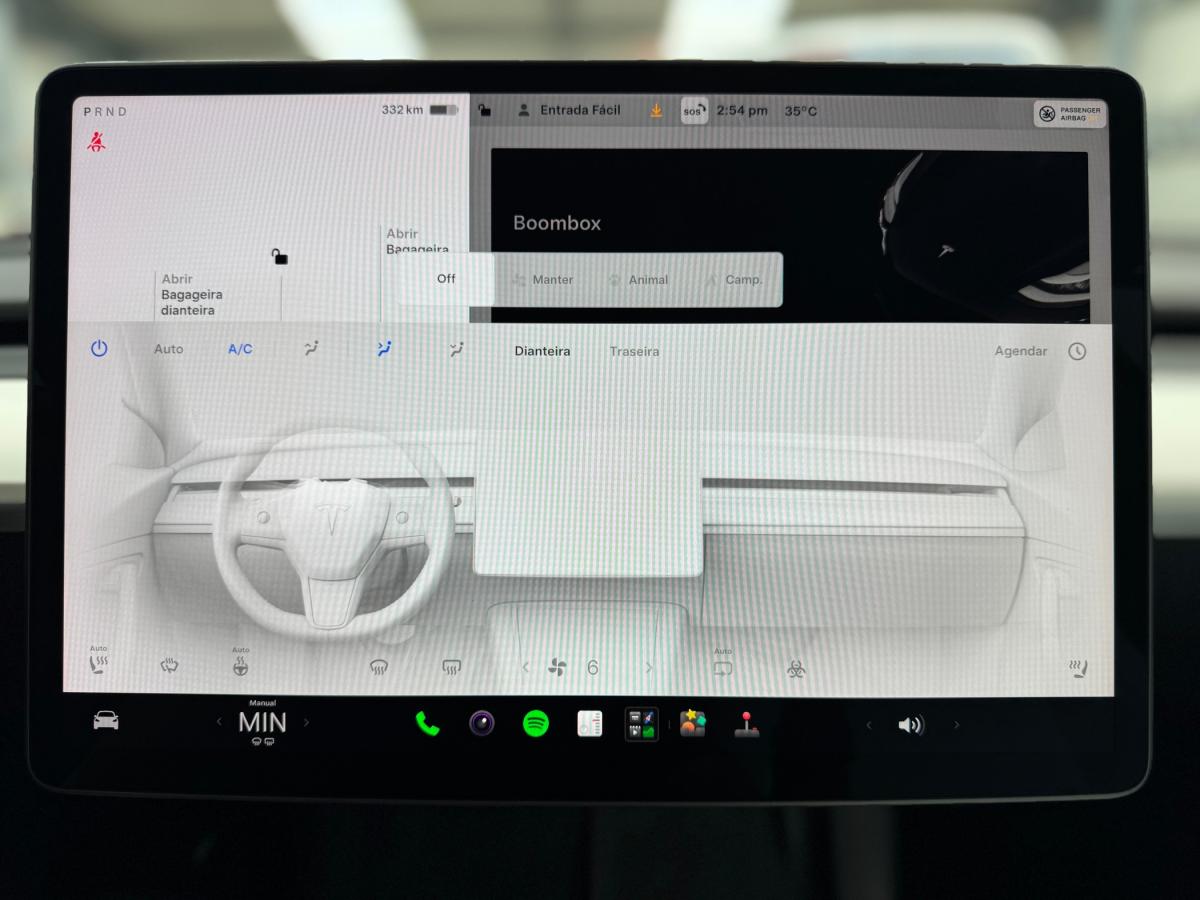The height and width of the screenshot is (900, 1200).
Task: Increase fan speed with the right chevron
Action: [649, 668]
